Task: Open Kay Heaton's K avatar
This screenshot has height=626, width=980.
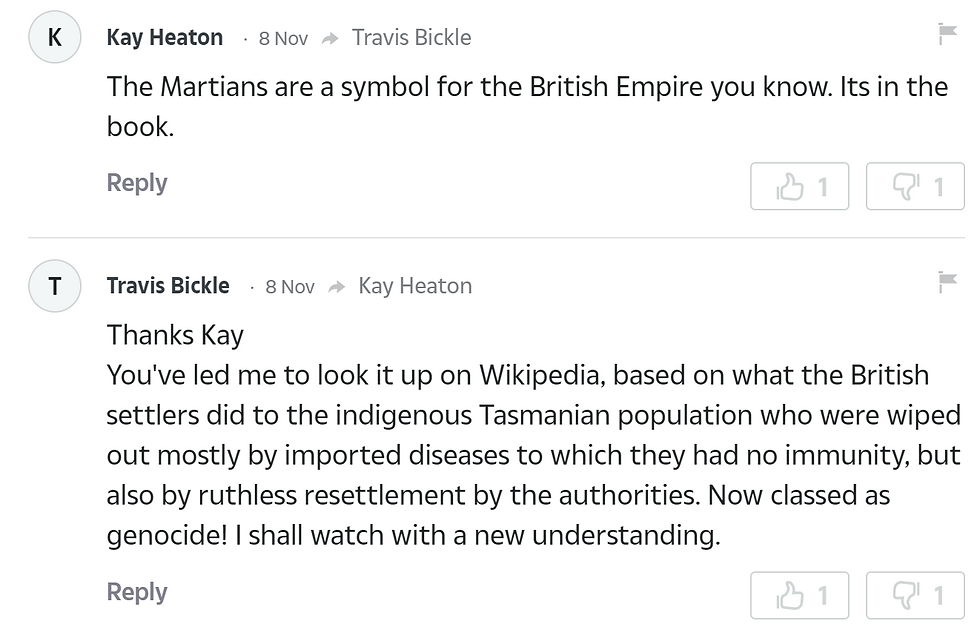Action: [54, 37]
